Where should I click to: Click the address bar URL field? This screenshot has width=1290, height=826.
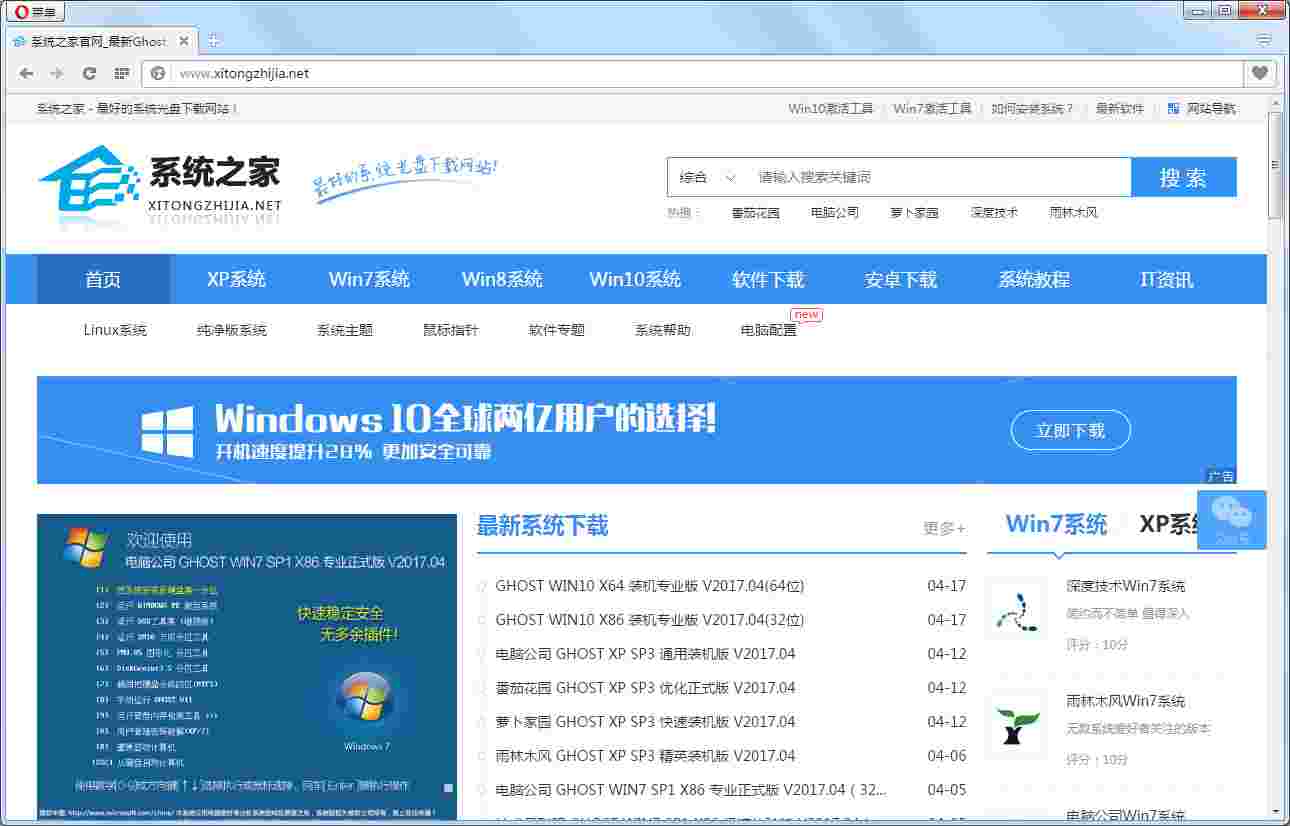coord(705,73)
